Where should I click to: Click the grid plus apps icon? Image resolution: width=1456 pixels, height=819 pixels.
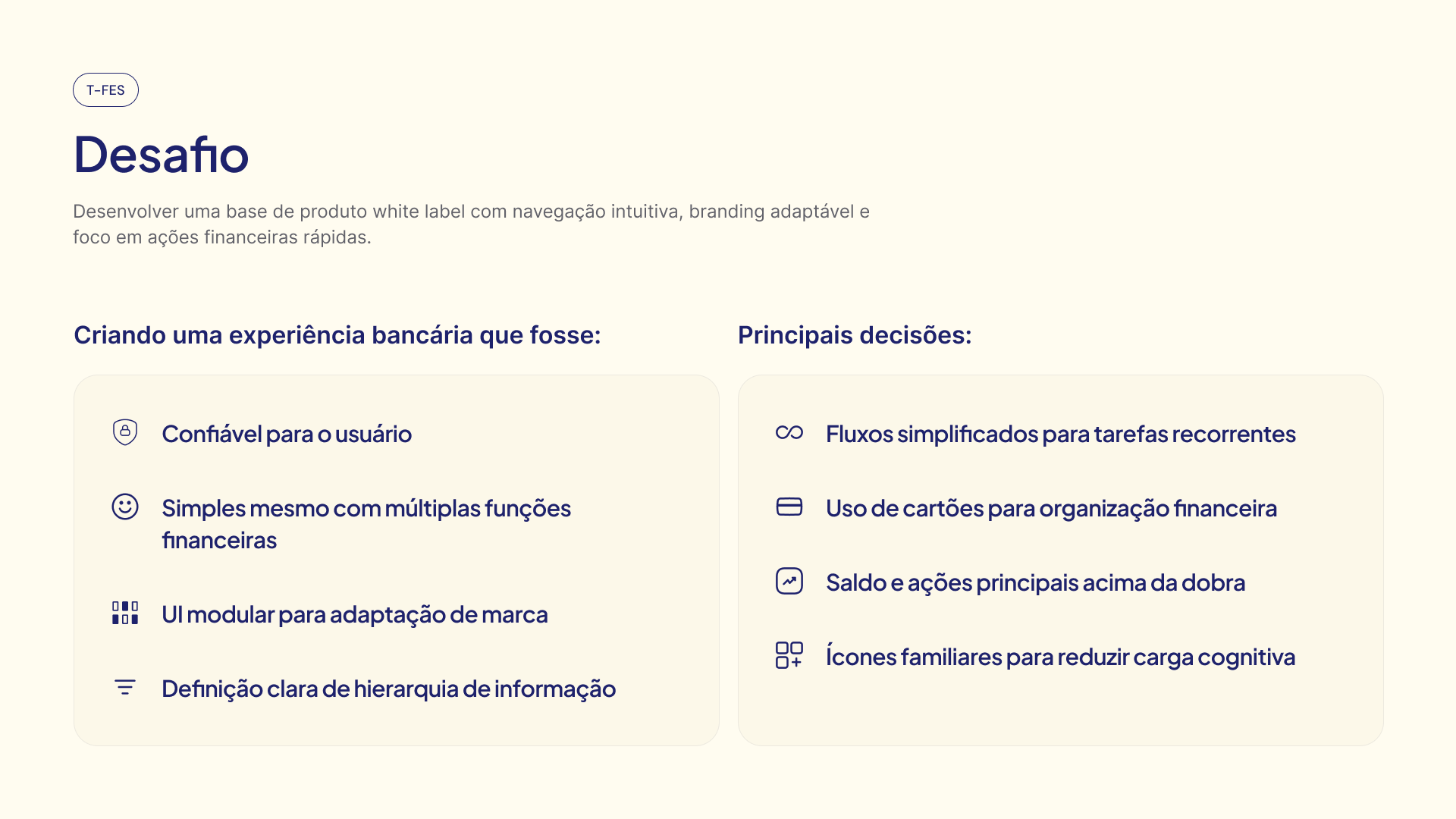[789, 655]
